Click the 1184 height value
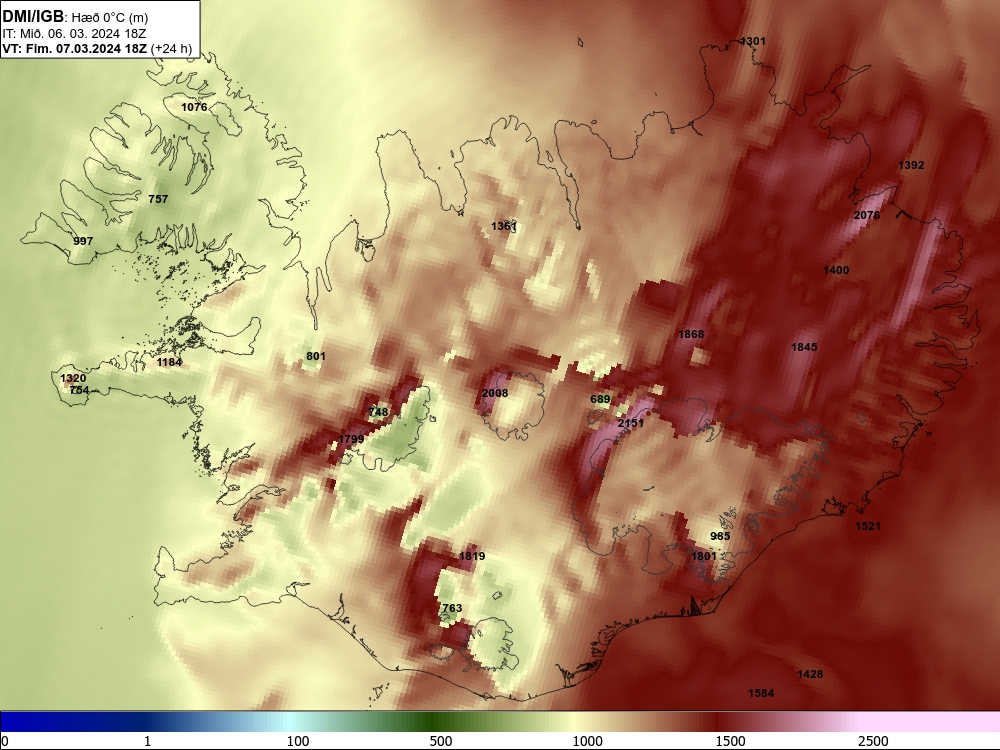 click(169, 362)
